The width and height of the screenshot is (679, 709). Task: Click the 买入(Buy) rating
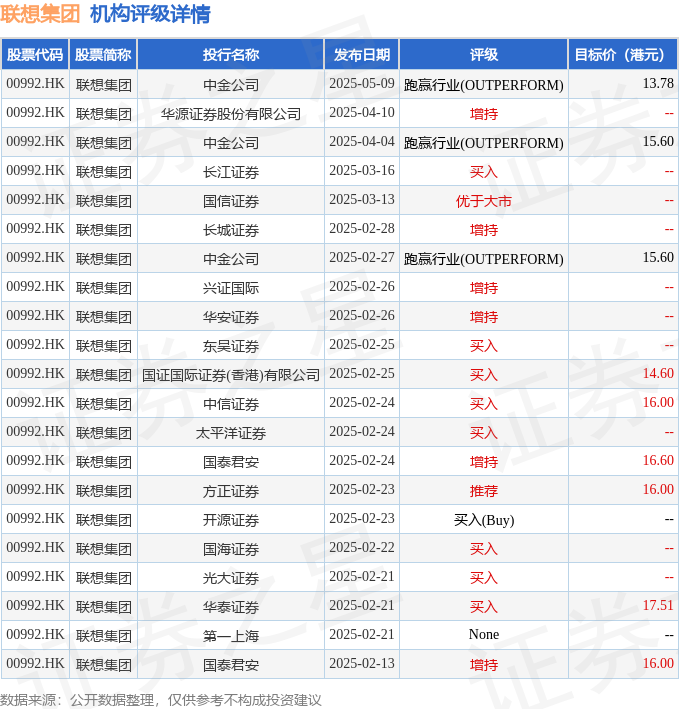(x=484, y=520)
